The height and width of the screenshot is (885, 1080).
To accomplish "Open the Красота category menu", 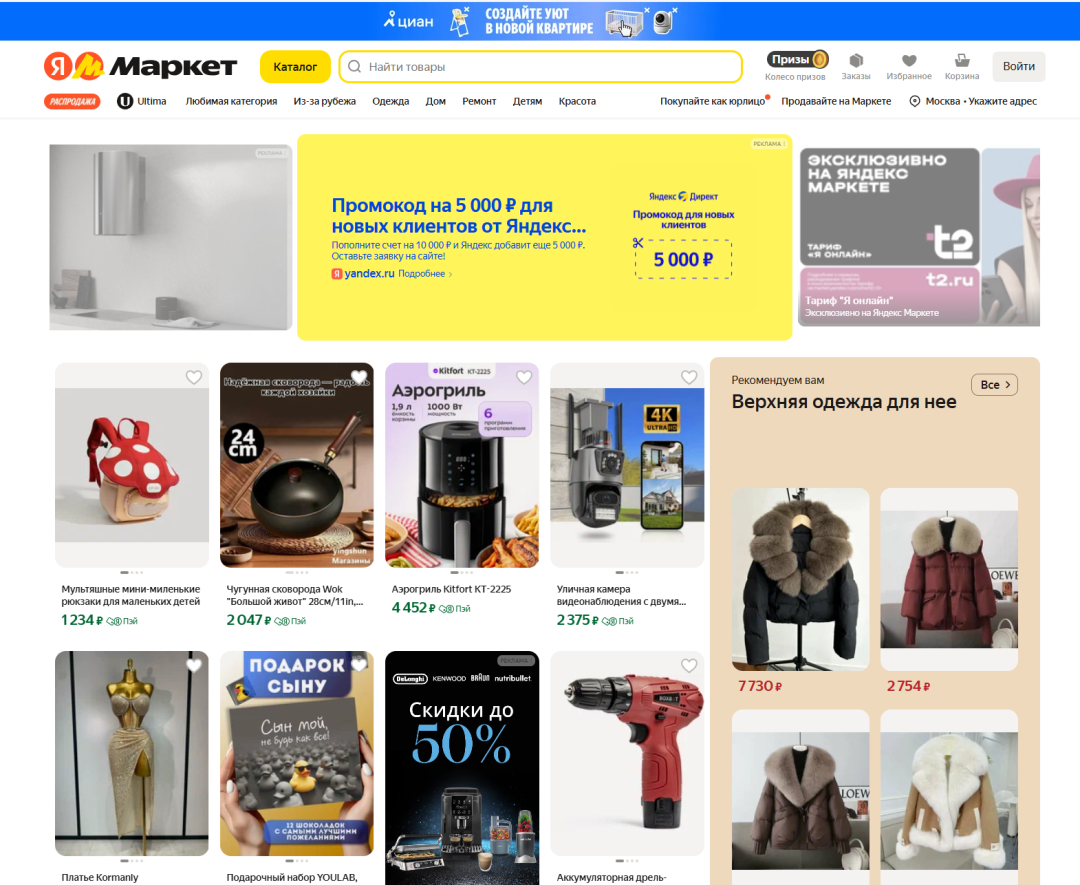I will pos(577,101).
